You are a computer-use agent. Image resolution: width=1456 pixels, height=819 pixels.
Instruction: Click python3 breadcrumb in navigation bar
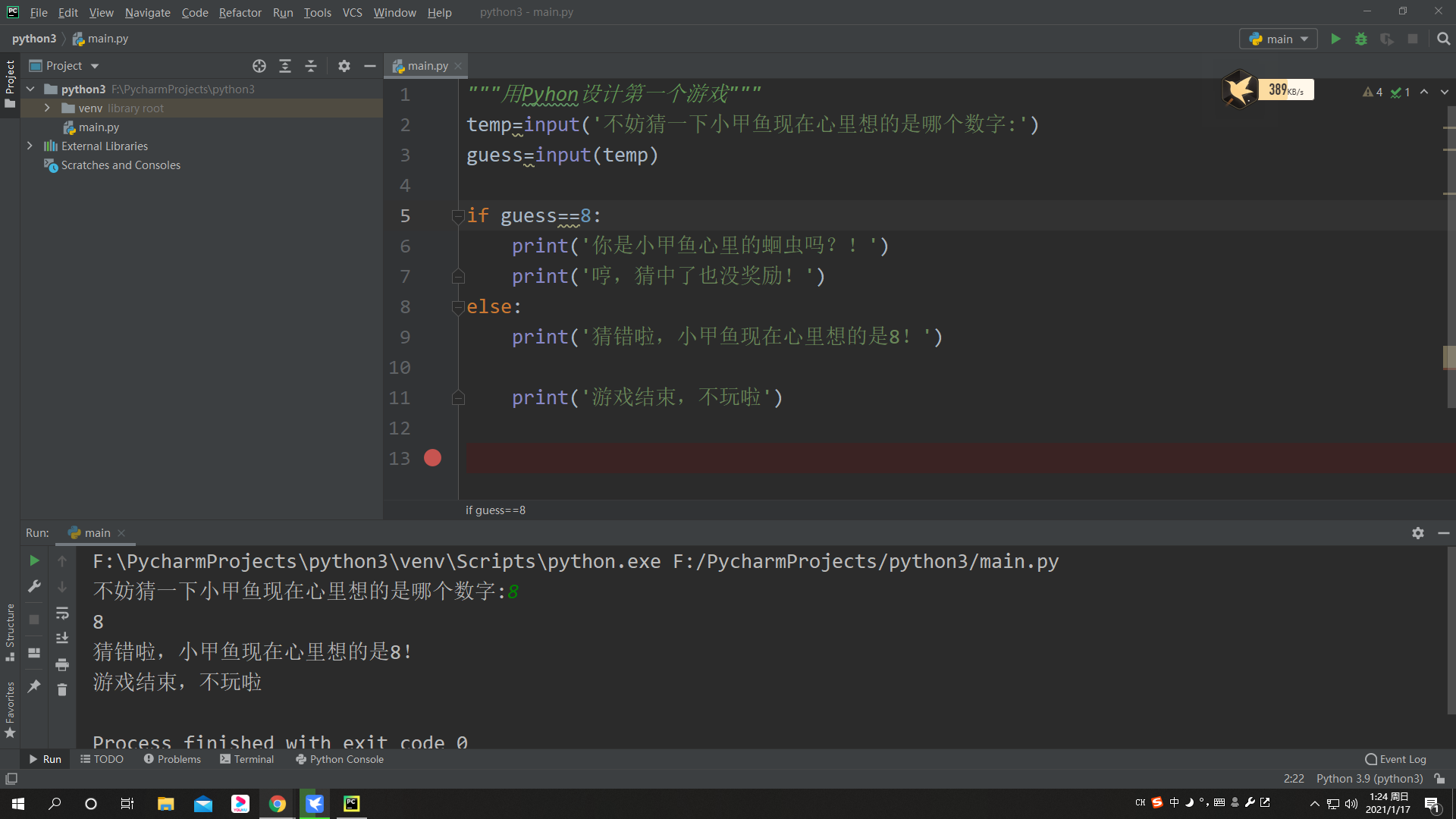point(34,39)
